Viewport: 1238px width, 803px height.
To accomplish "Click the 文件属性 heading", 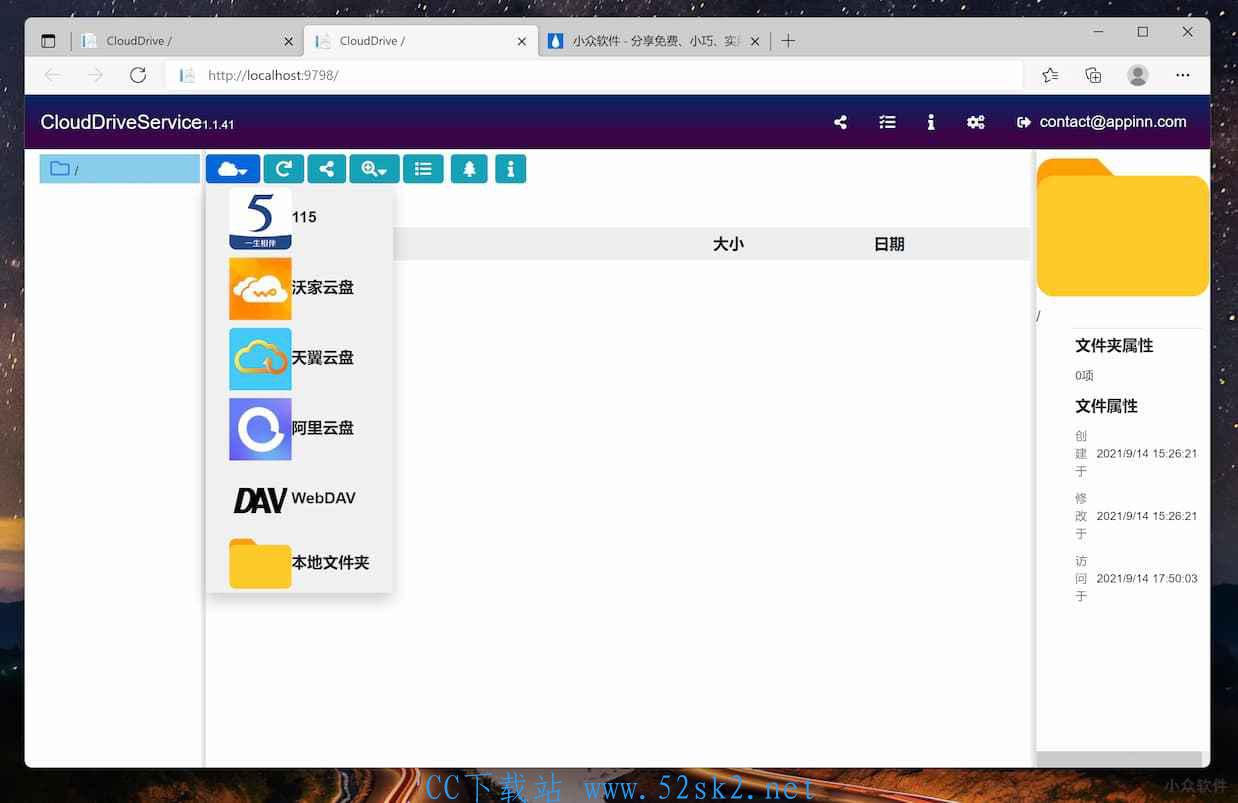I will tap(1106, 406).
